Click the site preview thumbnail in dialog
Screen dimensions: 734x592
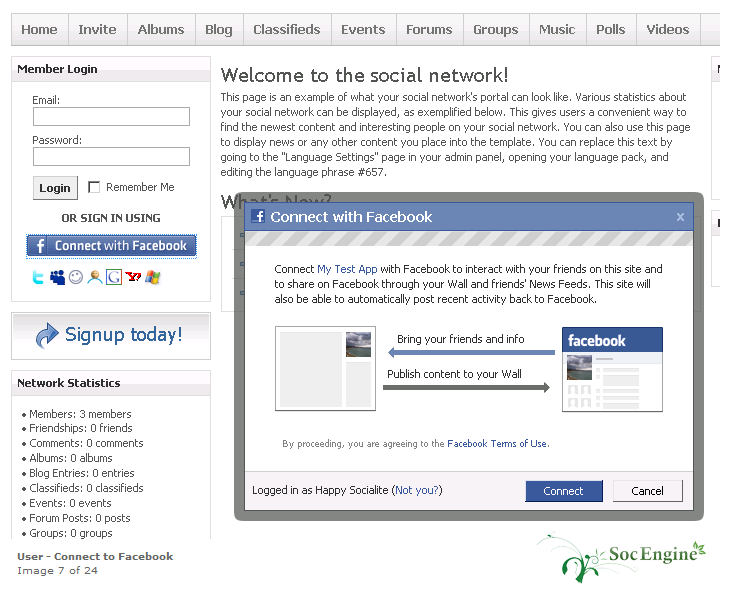tap(325, 368)
